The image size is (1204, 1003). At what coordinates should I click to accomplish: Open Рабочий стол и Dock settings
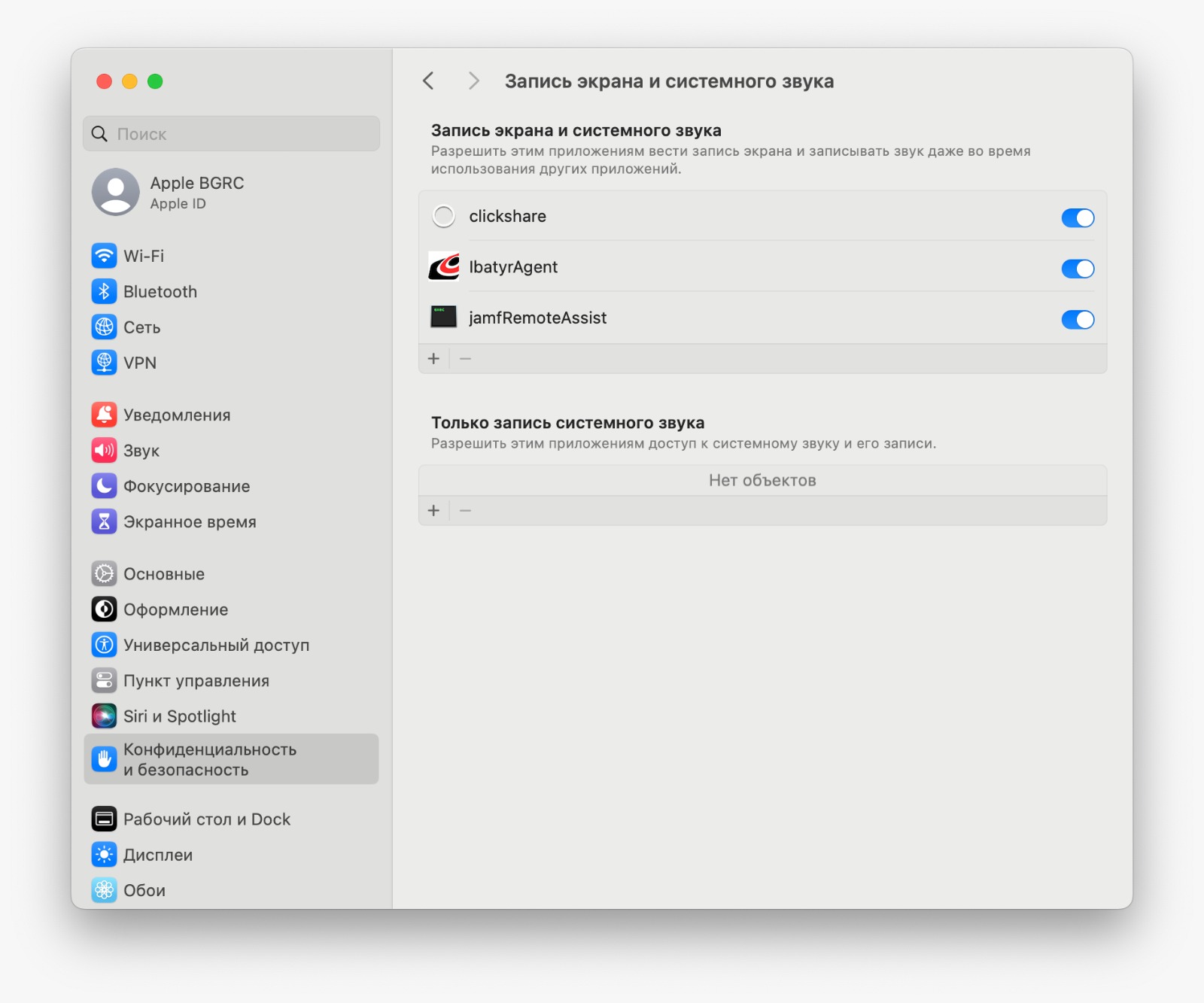point(231,819)
